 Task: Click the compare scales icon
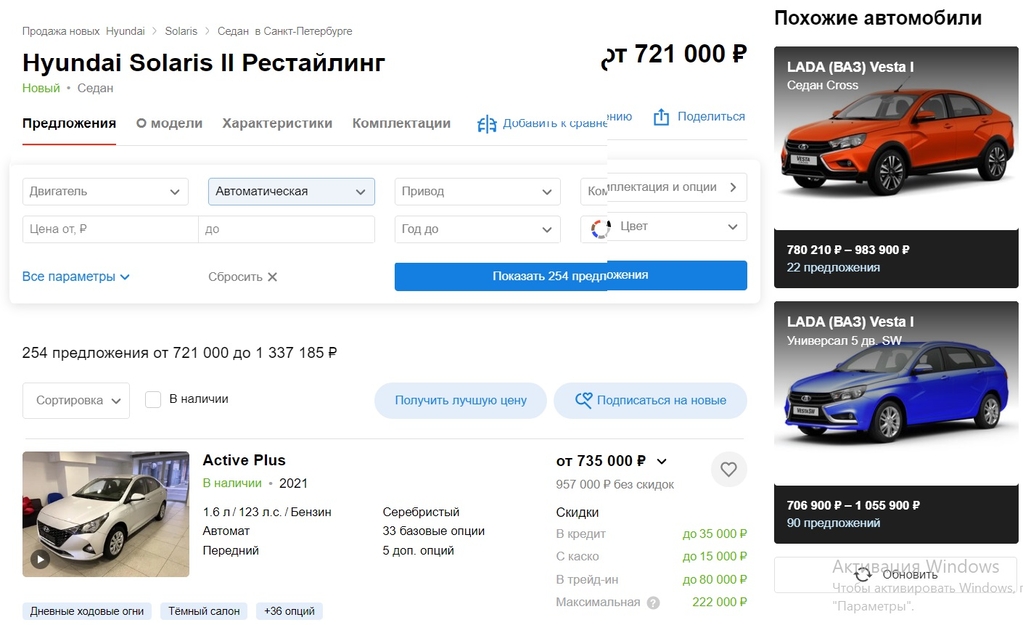click(487, 124)
